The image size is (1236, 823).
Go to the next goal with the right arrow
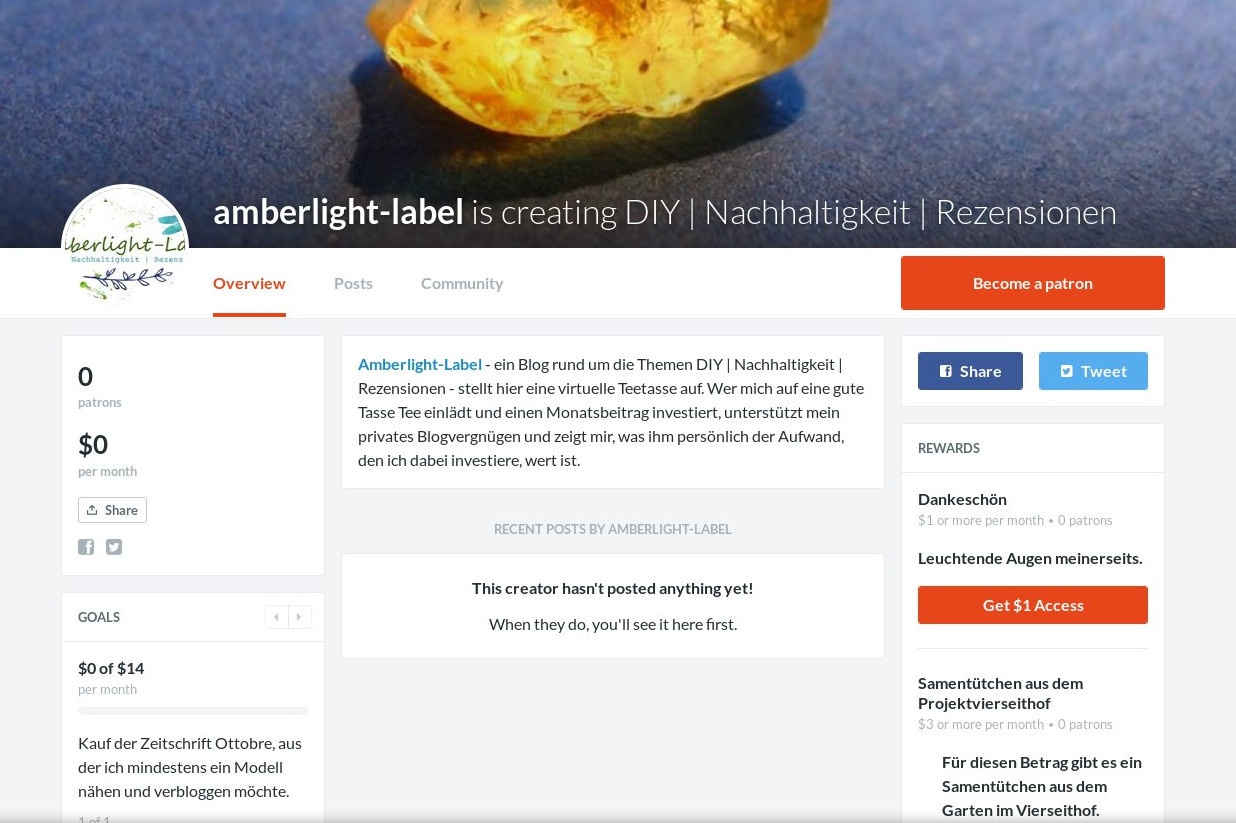(299, 617)
